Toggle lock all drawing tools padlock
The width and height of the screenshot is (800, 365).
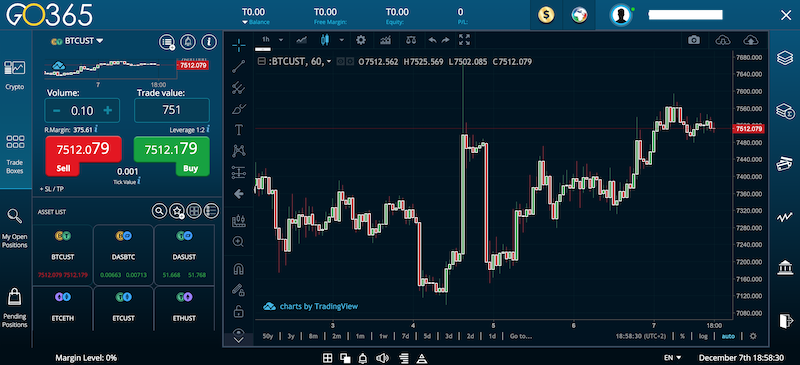tap(238, 310)
